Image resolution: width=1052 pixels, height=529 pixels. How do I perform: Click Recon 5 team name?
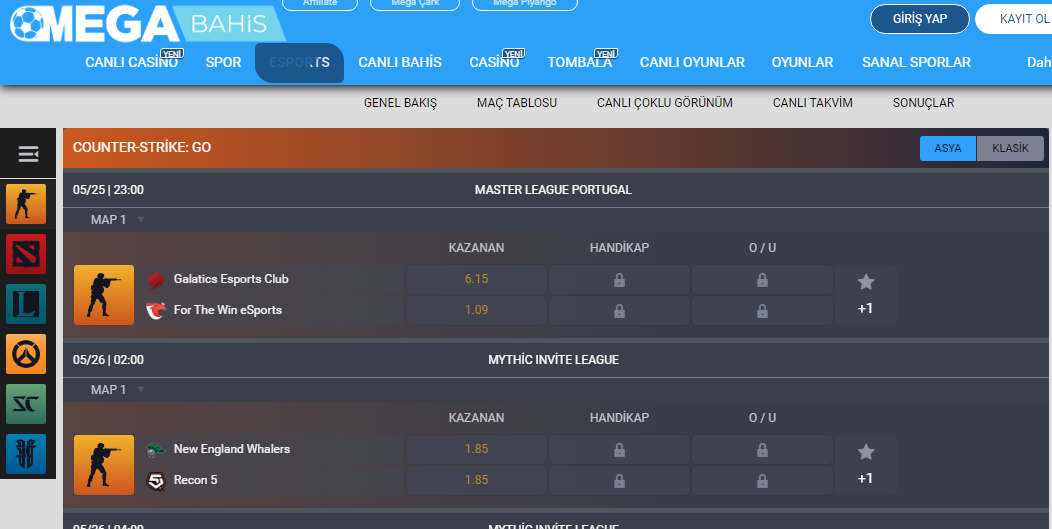coord(195,480)
